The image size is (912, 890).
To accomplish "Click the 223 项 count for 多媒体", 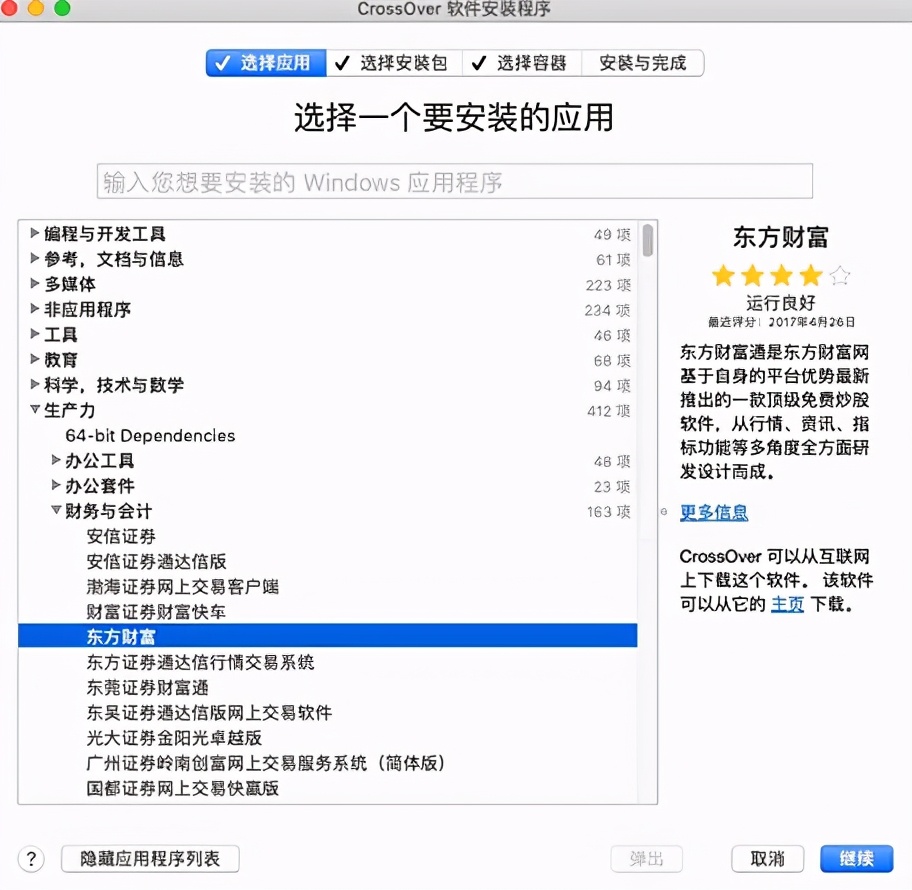I will click(608, 285).
